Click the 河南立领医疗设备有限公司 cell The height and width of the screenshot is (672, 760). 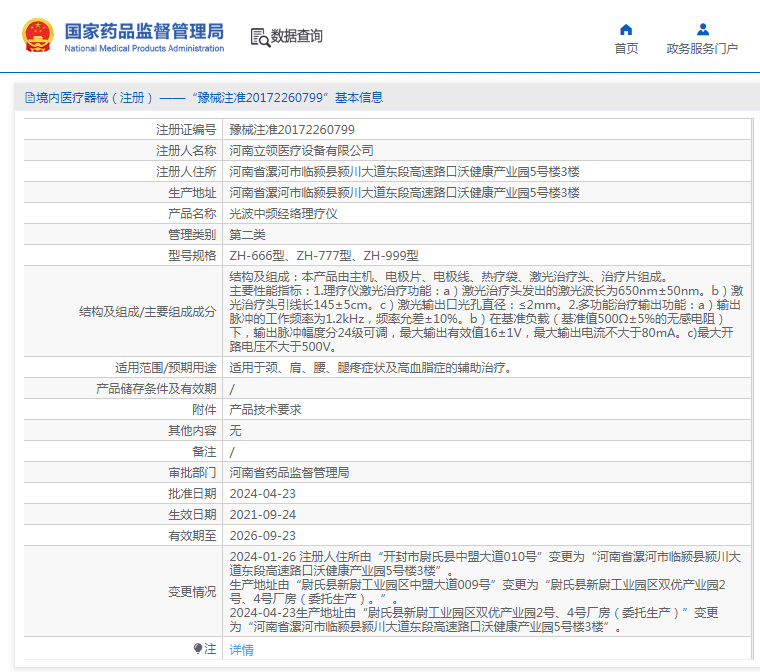[487, 151]
